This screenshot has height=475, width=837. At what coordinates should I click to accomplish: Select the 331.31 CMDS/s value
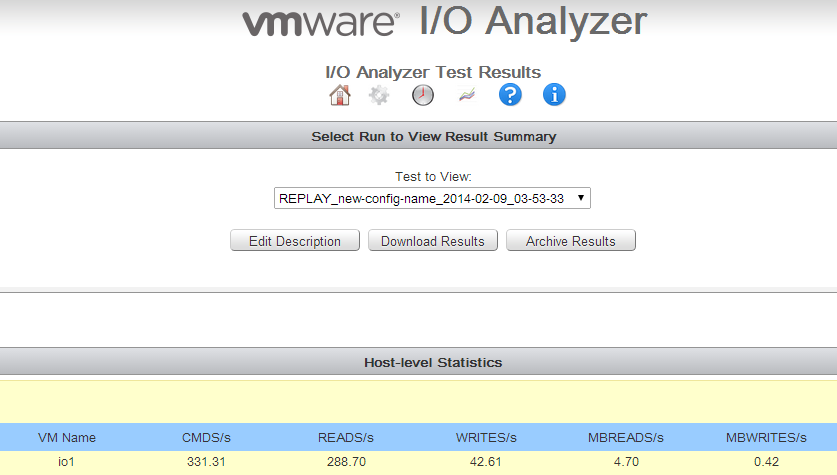pos(206,462)
